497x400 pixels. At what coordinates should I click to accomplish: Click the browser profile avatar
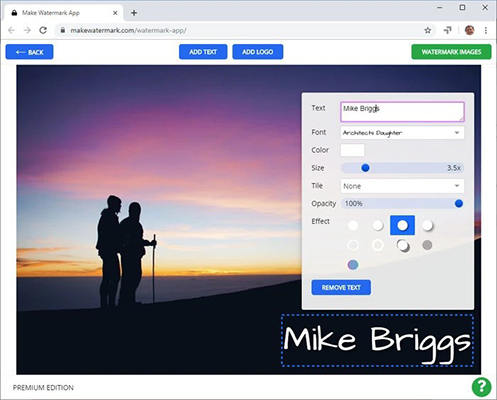(x=469, y=30)
